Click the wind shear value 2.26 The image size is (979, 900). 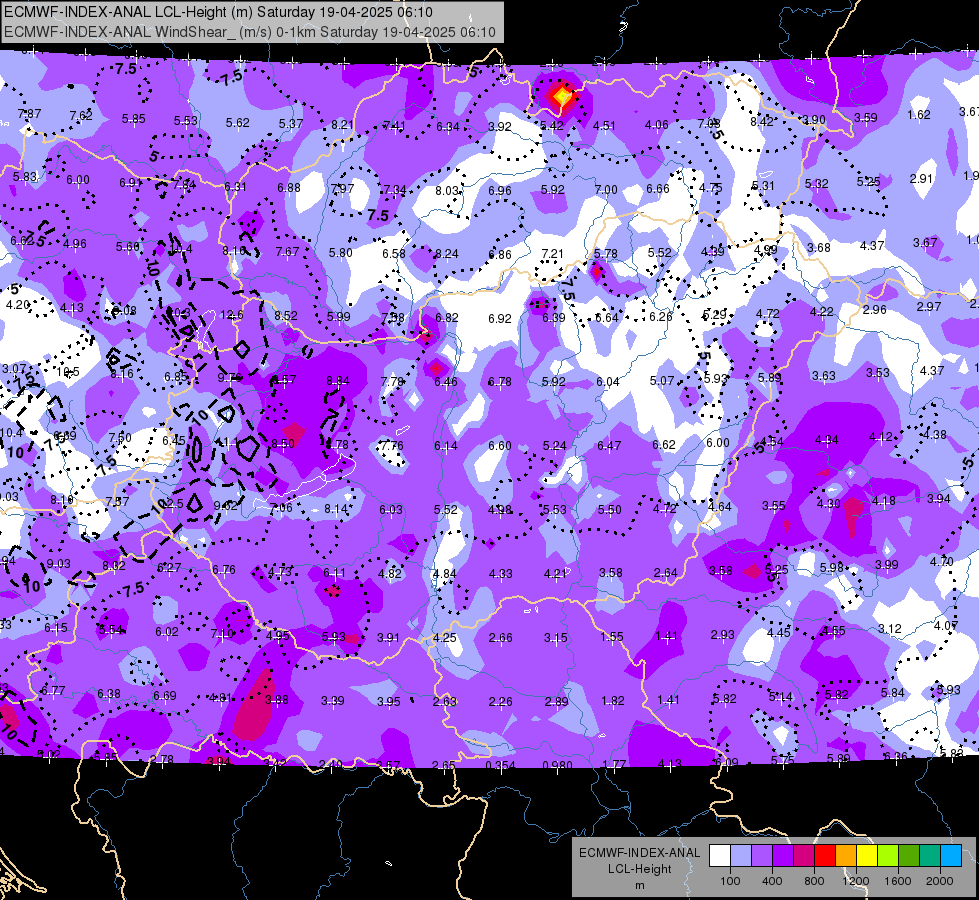coord(500,702)
